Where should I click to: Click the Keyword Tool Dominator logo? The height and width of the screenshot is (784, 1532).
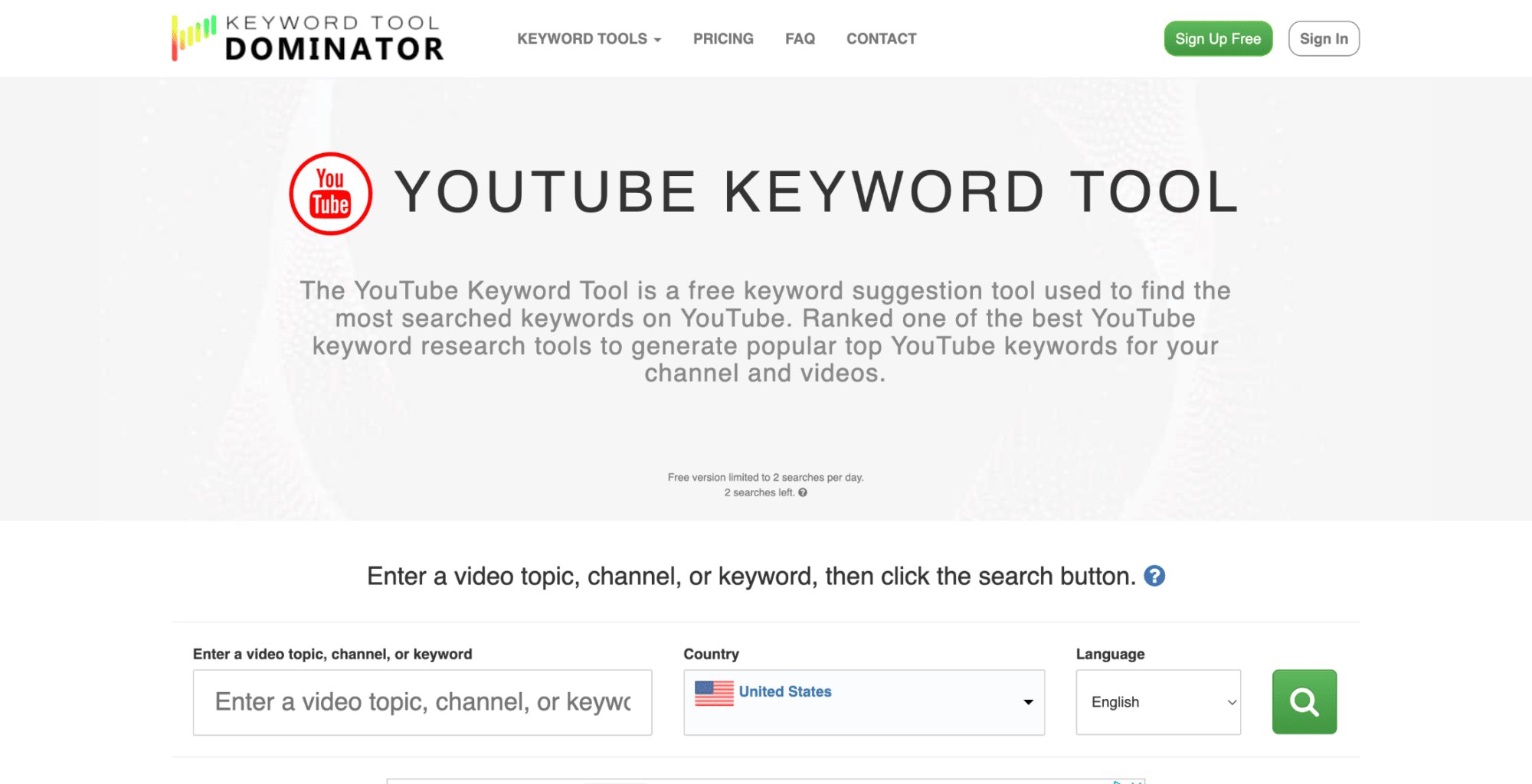coord(308,38)
